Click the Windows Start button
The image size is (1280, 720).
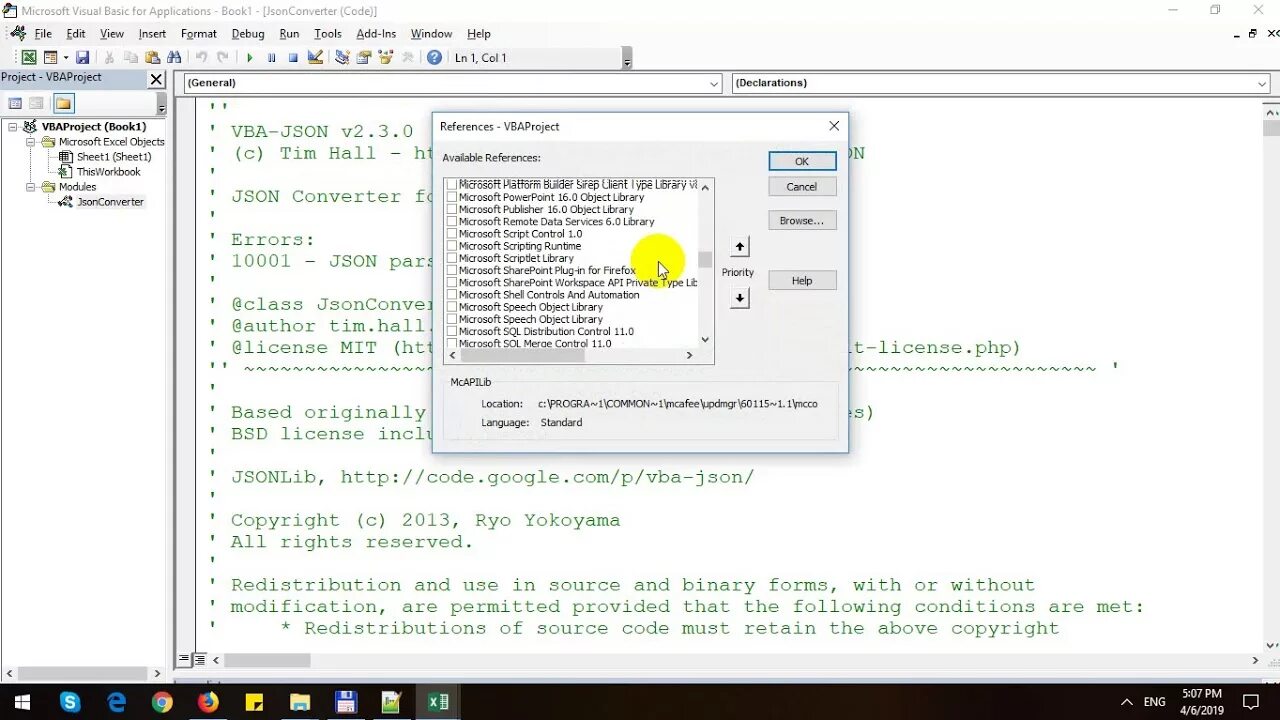(23, 702)
